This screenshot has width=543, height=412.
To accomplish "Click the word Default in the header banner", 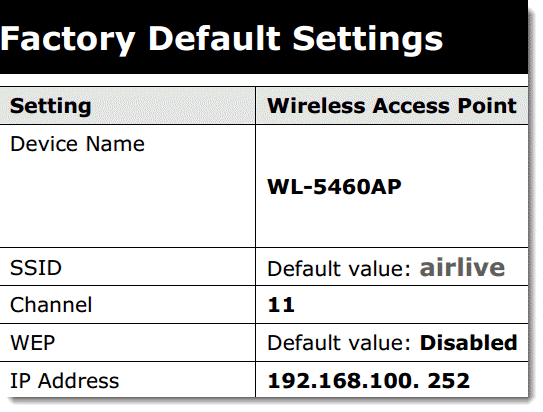I will click(214, 38).
